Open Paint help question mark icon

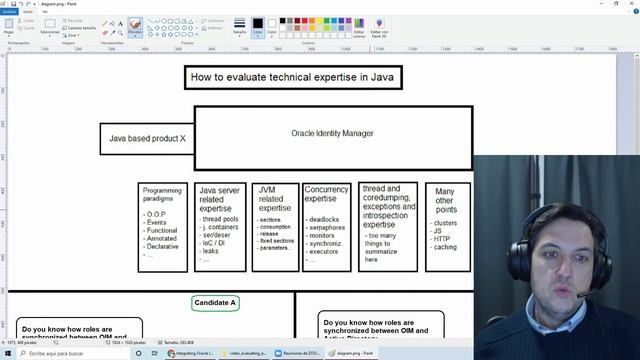tap(636, 11)
